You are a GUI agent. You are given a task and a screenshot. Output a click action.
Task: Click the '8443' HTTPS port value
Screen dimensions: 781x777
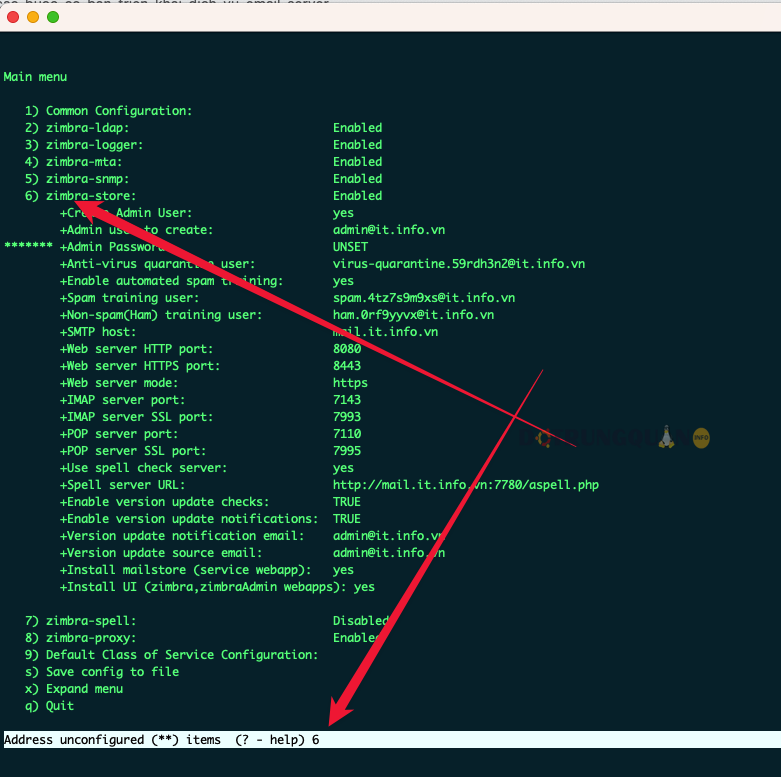(347, 366)
